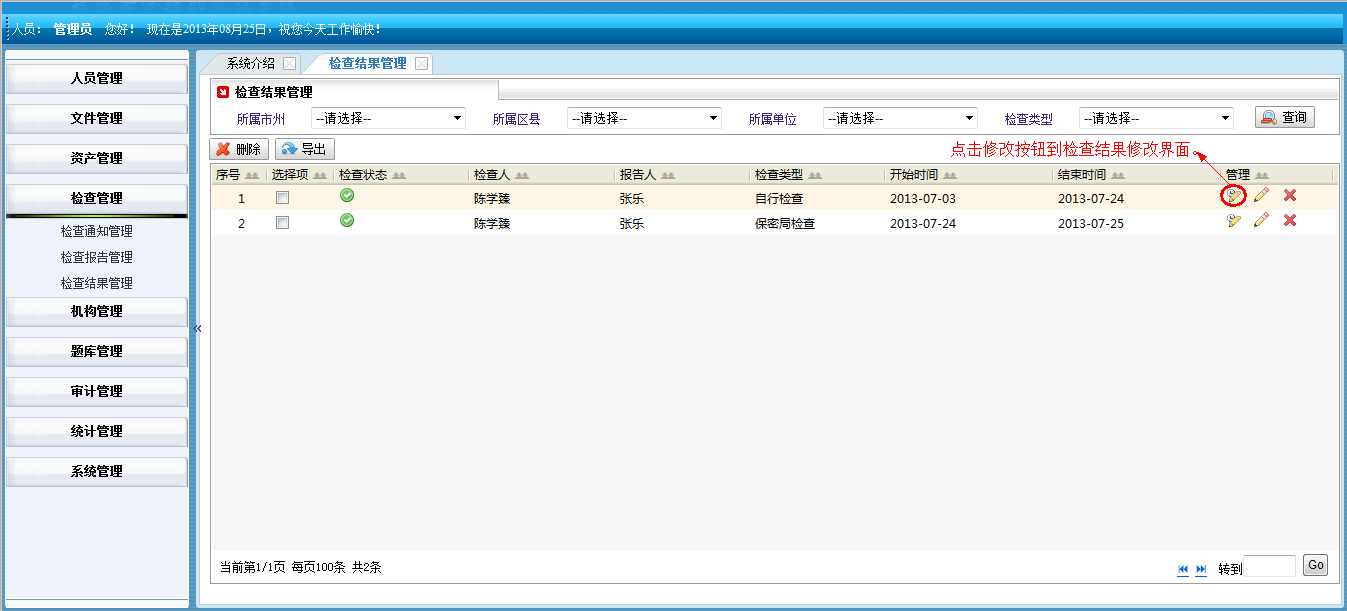The image size is (1347, 611).
Task: Tick the checkbox in row 1
Action: 282,198
